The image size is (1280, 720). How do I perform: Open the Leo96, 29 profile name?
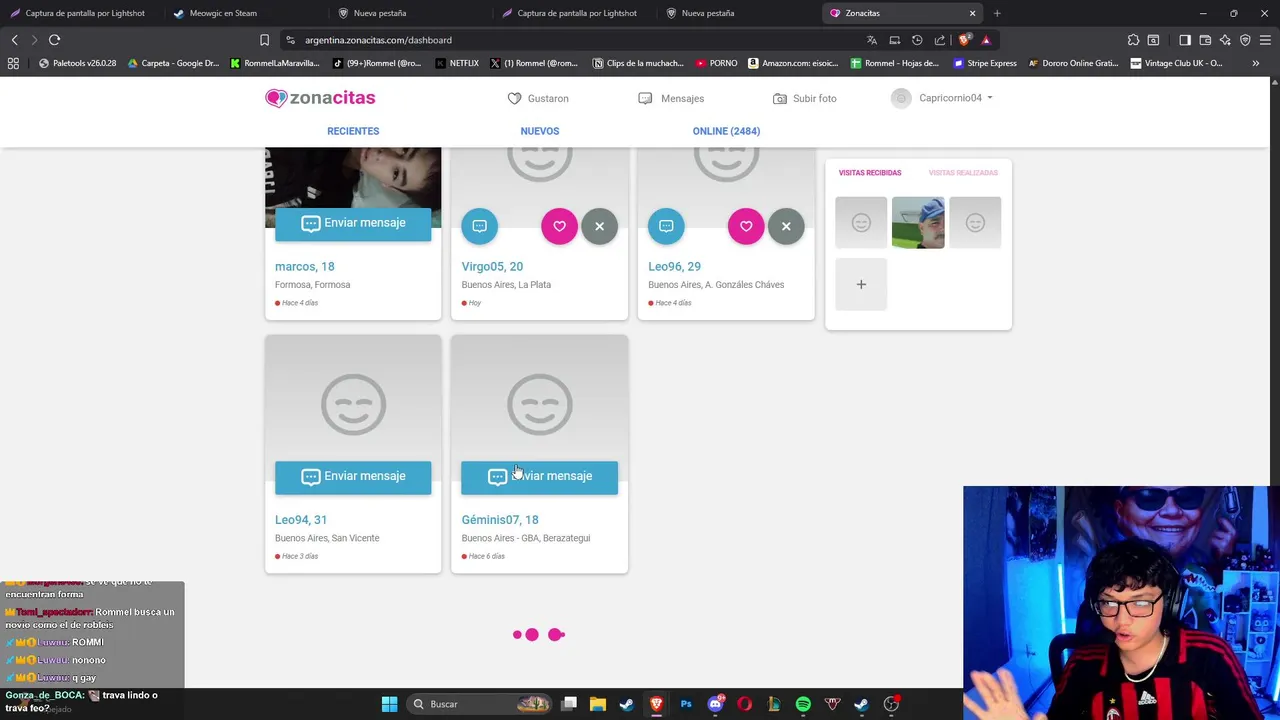point(674,266)
